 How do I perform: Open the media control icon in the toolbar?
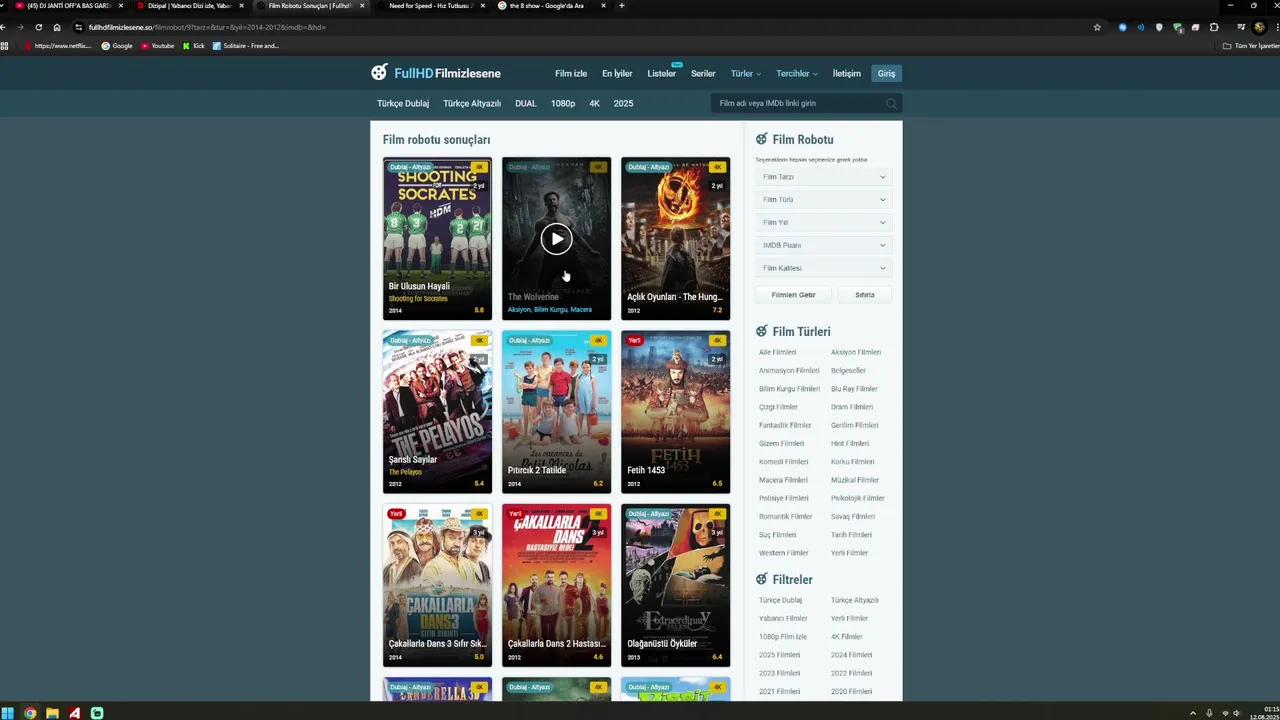pos(1241,27)
